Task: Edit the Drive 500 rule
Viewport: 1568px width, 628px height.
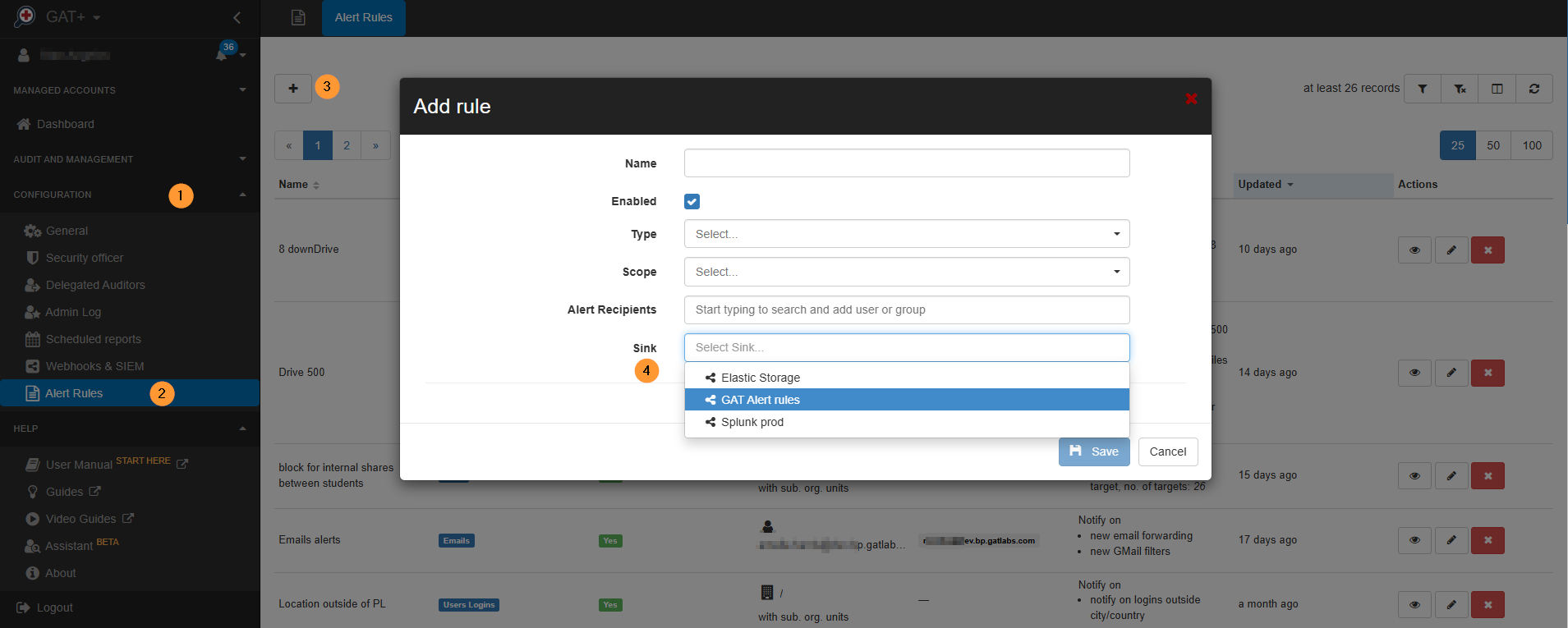Action: 1451,373
